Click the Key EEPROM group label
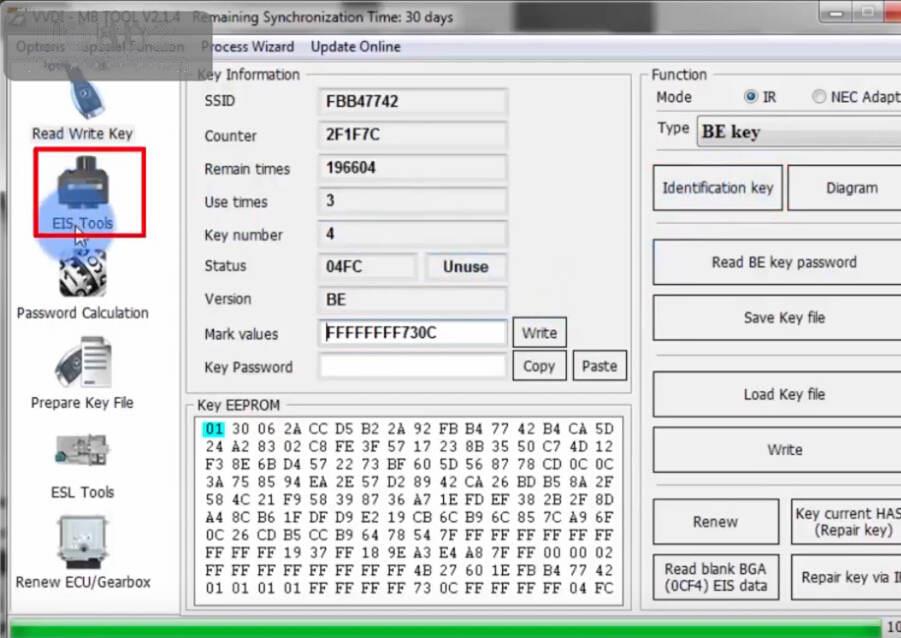Viewport: 901px width, 638px height. coord(238,405)
